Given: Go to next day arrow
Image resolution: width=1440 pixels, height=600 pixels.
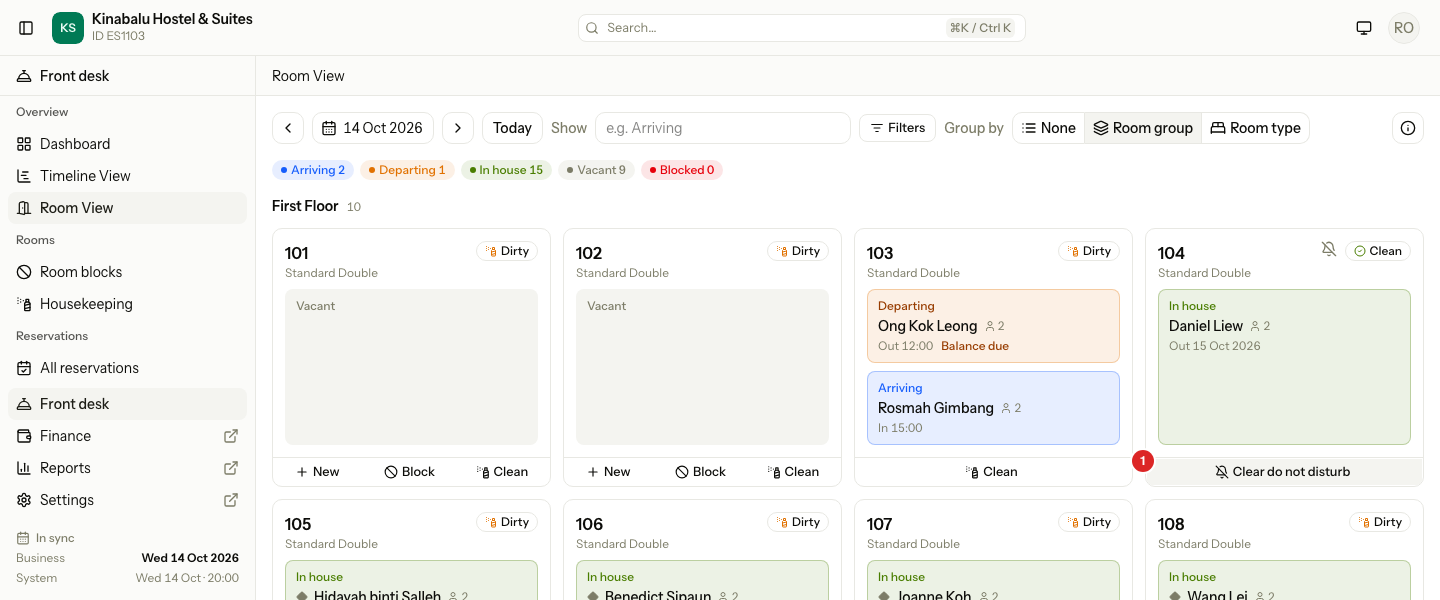Looking at the screenshot, I should [x=458, y=128].
